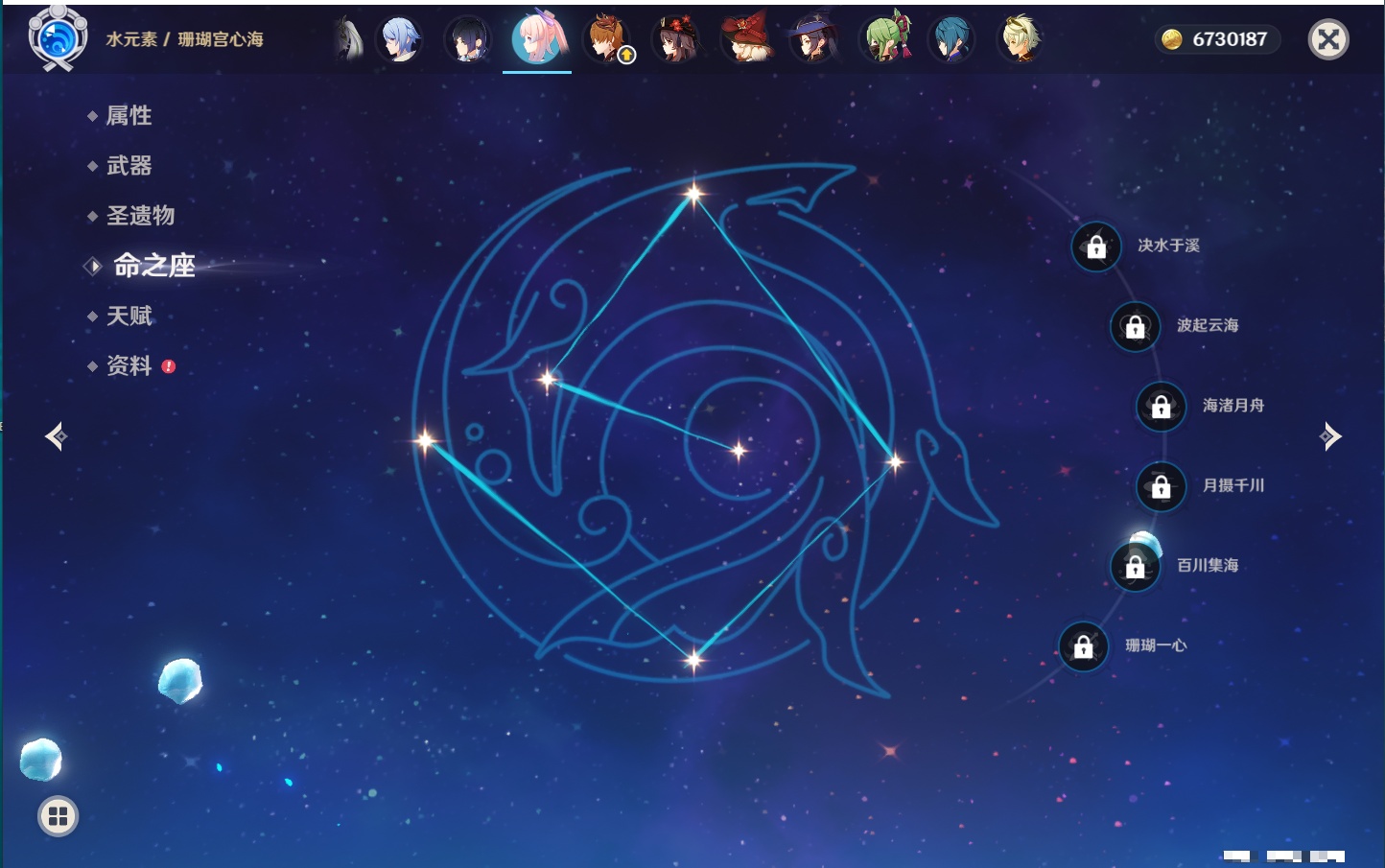
Task: Switch to the dark-purple-haired character avatar
Action: tap(468, 39)
